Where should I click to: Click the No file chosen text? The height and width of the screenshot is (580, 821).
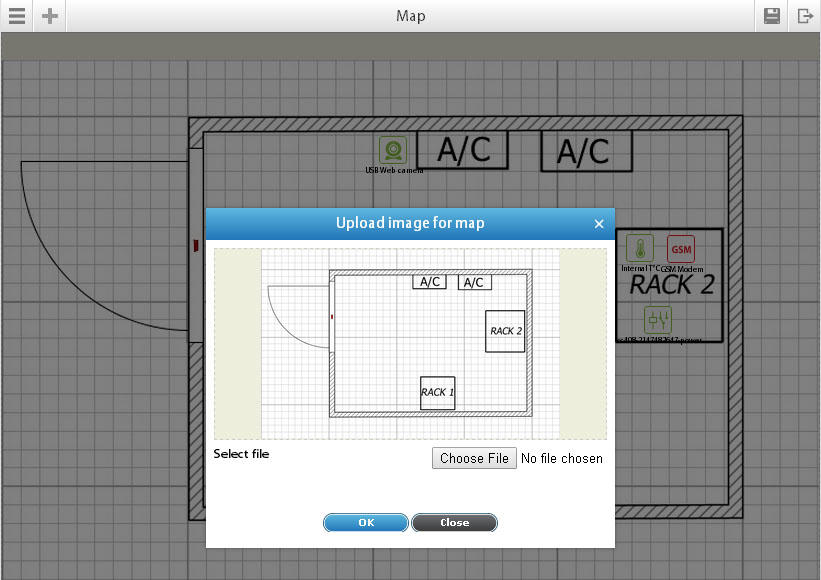click(562, 459)
